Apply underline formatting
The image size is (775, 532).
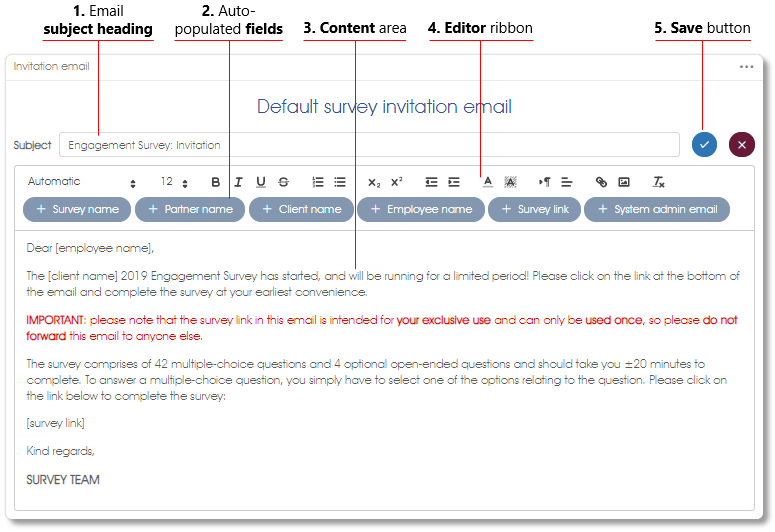261,182
